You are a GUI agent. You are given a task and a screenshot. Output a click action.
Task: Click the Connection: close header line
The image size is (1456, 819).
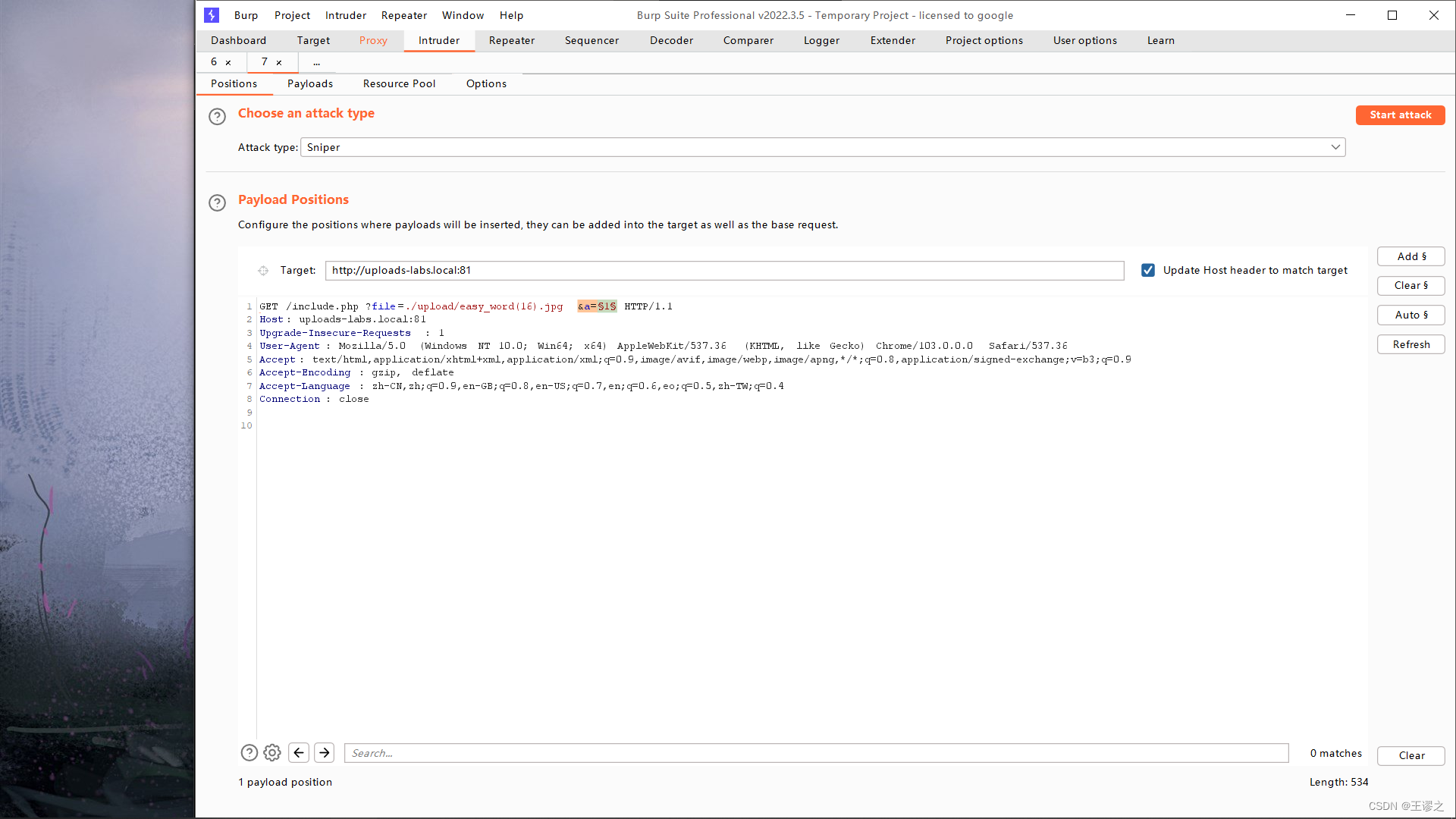314,399
